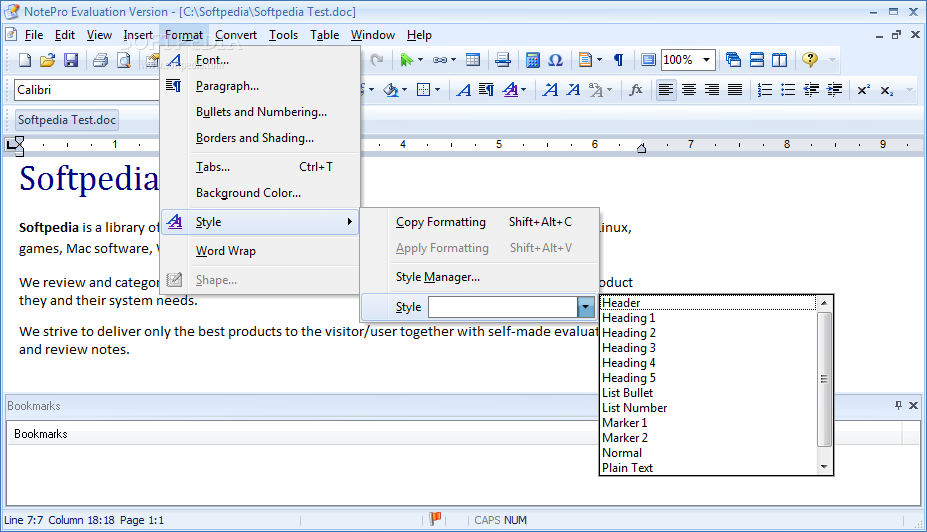
Task: Switch to the Softpedia Test.doc tab
Action: (67, 120)
